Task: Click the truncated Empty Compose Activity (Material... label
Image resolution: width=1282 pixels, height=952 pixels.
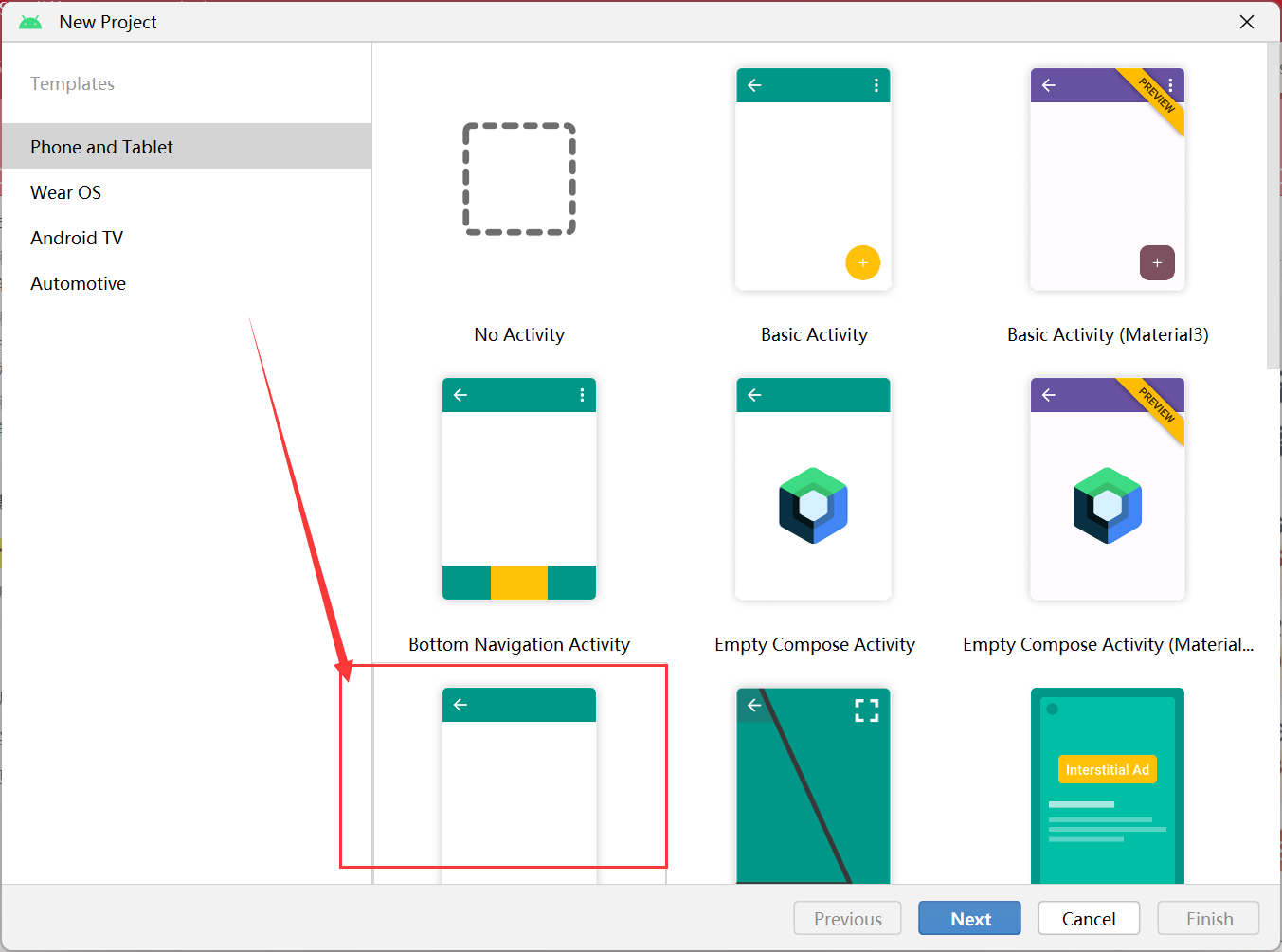Action: (1108, 644)
